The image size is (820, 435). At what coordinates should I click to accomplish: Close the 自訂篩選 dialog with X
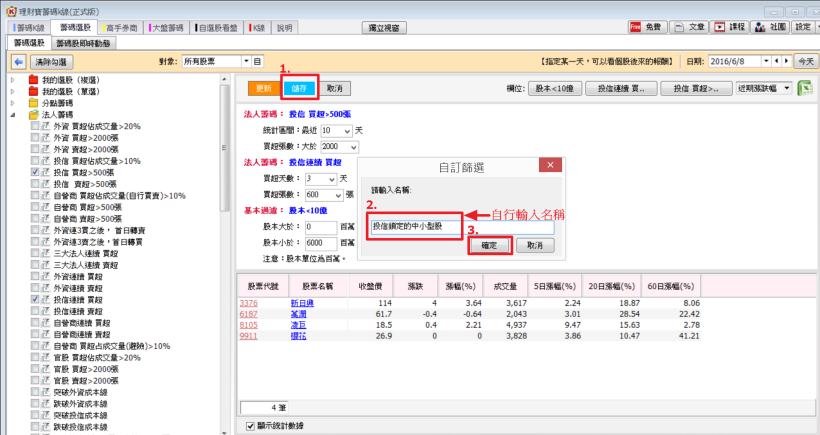(x=550, y=165)
